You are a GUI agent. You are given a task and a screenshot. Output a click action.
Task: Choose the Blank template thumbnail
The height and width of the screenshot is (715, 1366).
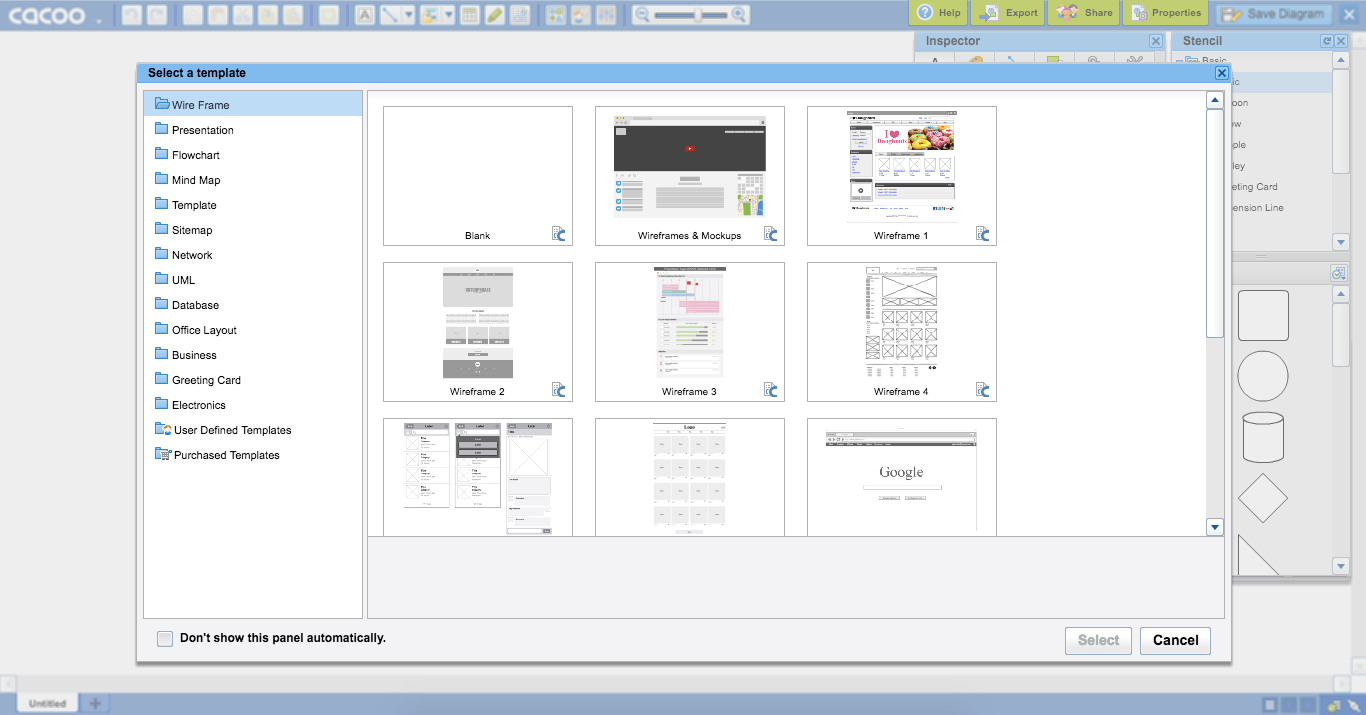(478, 176)
